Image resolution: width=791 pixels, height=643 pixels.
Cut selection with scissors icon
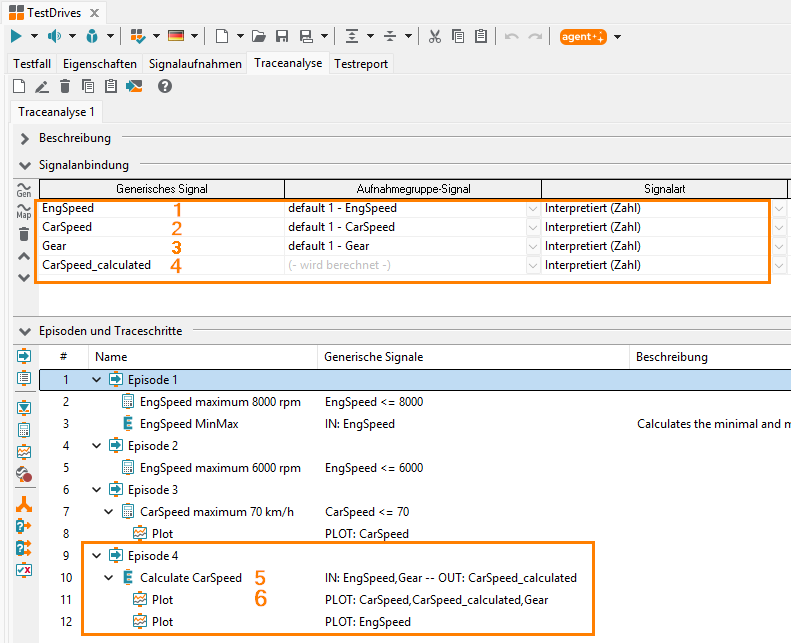(x=434, y=36)
